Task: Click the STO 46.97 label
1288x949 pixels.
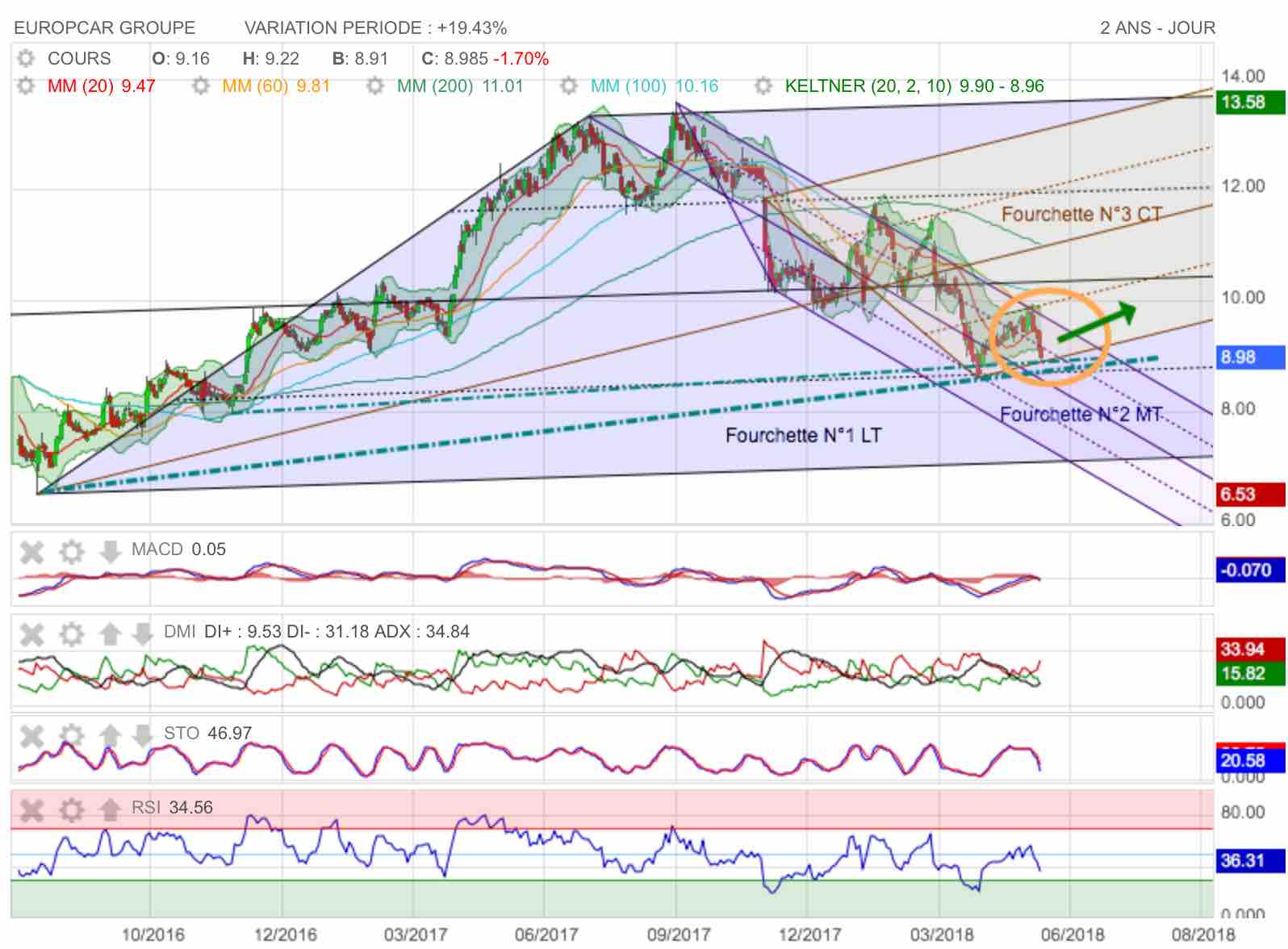Action: [207, 733]
